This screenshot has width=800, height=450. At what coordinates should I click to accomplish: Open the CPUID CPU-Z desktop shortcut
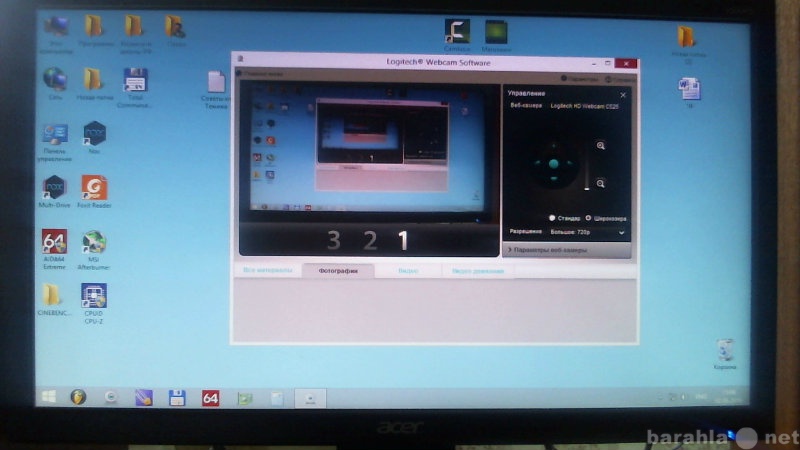93,304
